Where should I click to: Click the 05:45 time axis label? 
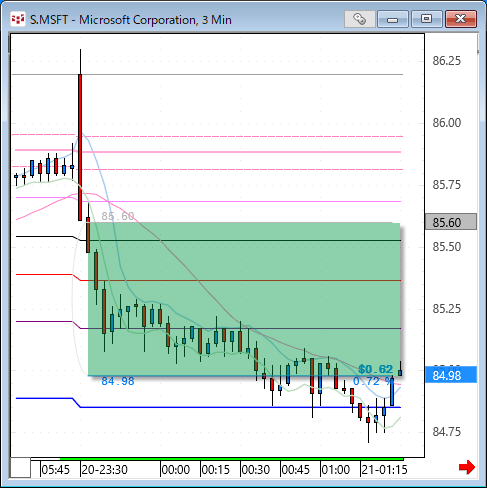click(x=55, y=470)
